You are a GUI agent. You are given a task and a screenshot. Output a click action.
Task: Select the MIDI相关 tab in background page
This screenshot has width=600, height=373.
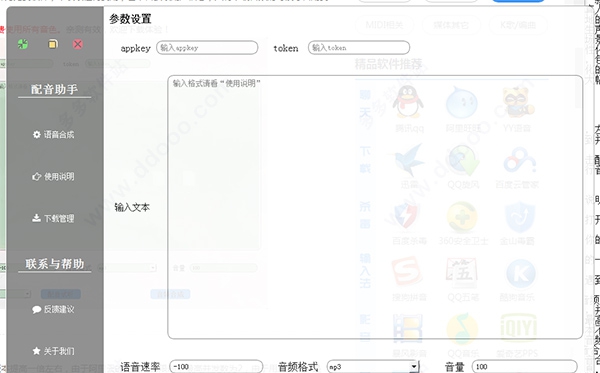click(384, 25)
